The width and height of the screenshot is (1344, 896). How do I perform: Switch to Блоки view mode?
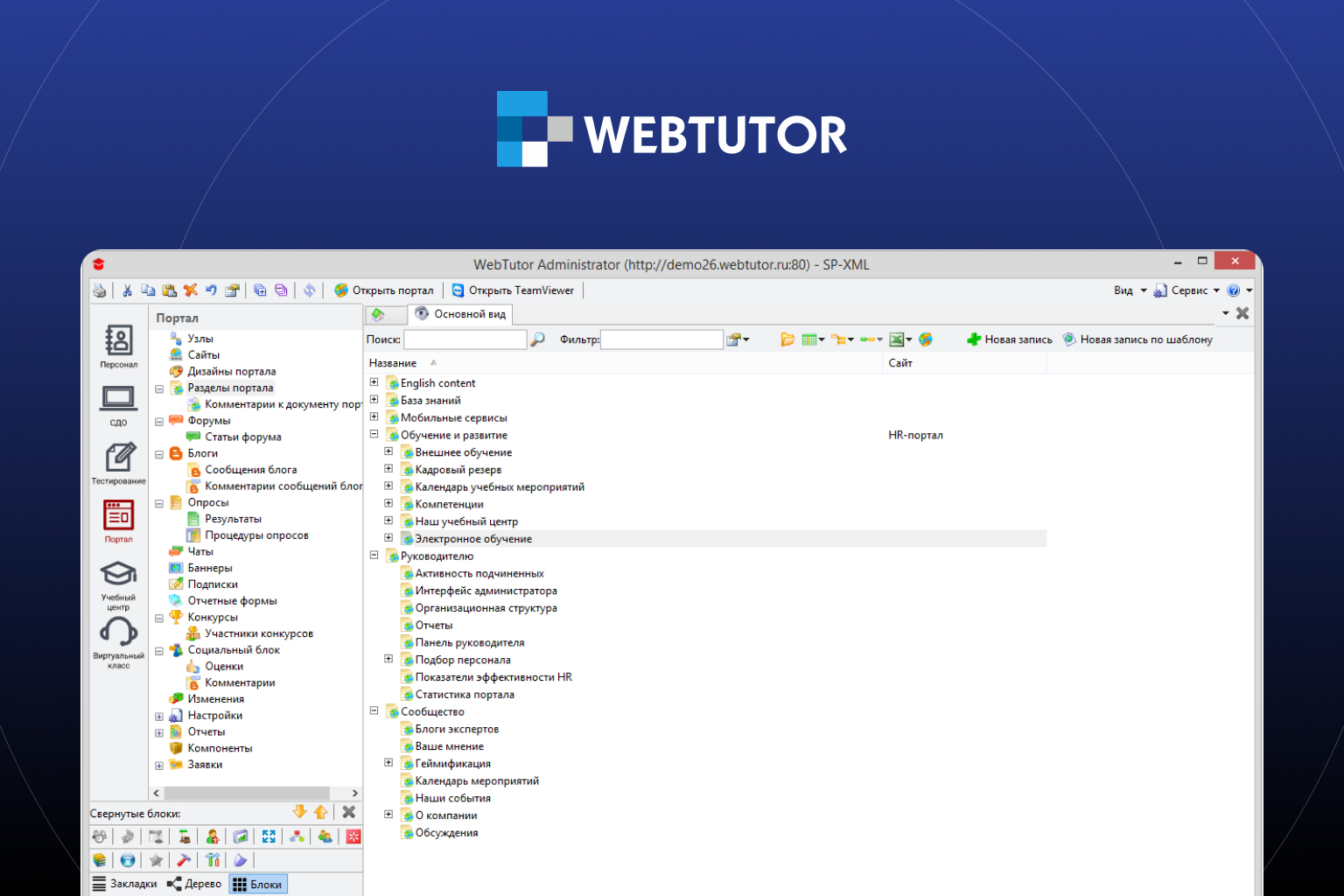258,884
